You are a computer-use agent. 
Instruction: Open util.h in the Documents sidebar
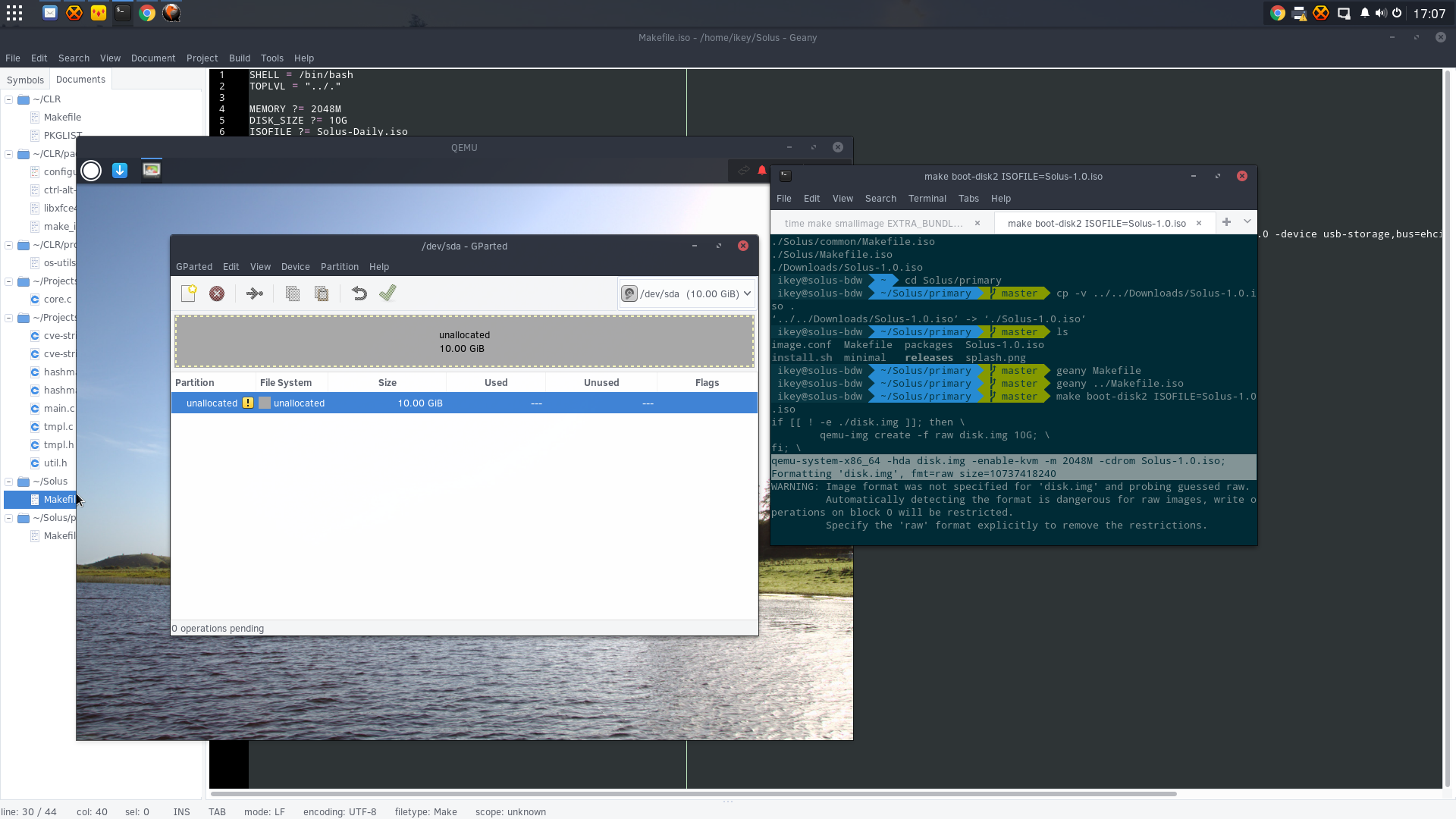pyautogui.click(x=55, y=463)
